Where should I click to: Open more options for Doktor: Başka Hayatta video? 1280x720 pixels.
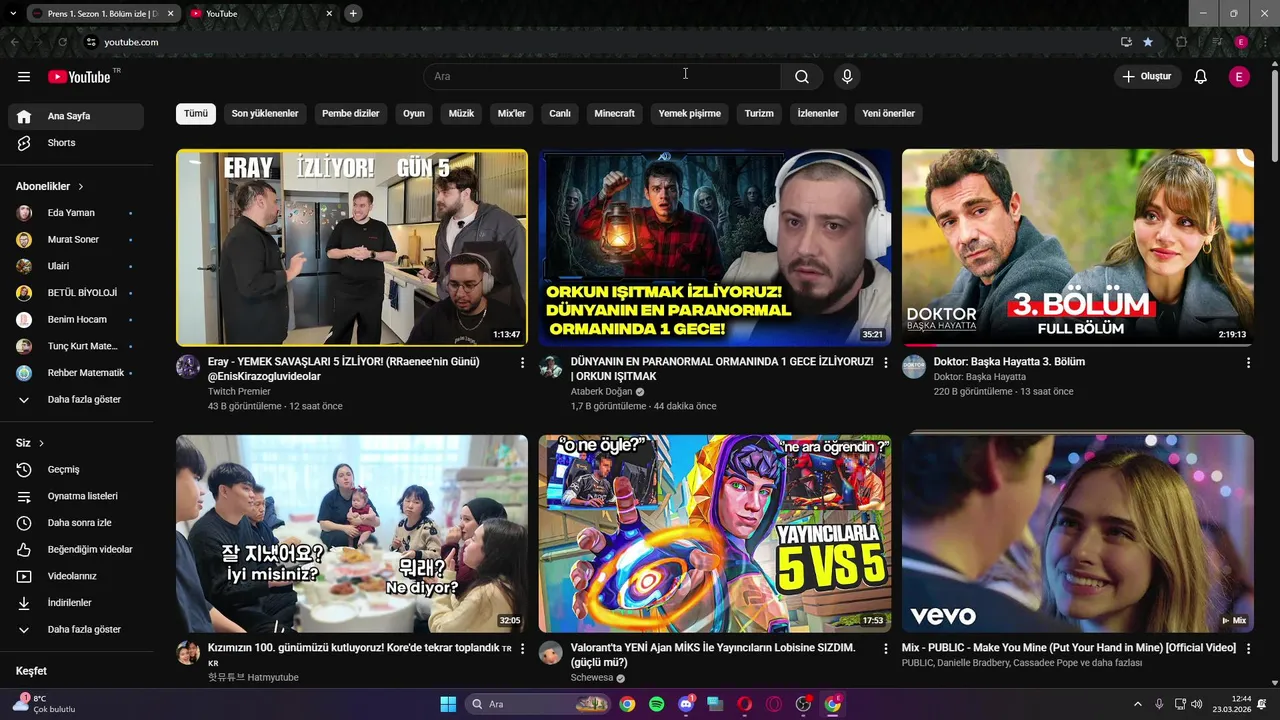tap(1248, 363)
